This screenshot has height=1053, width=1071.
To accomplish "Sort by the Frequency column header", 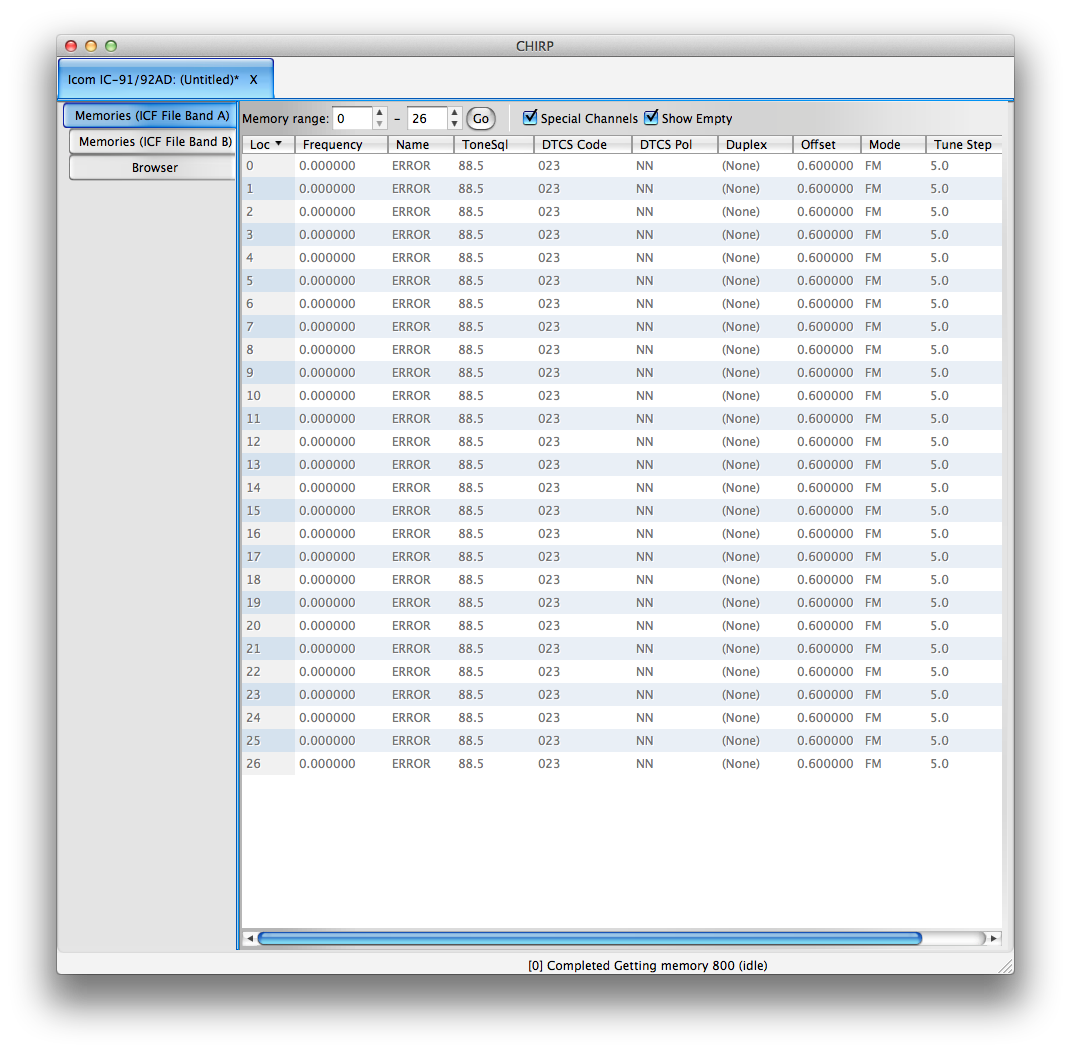I will (341, 145).
